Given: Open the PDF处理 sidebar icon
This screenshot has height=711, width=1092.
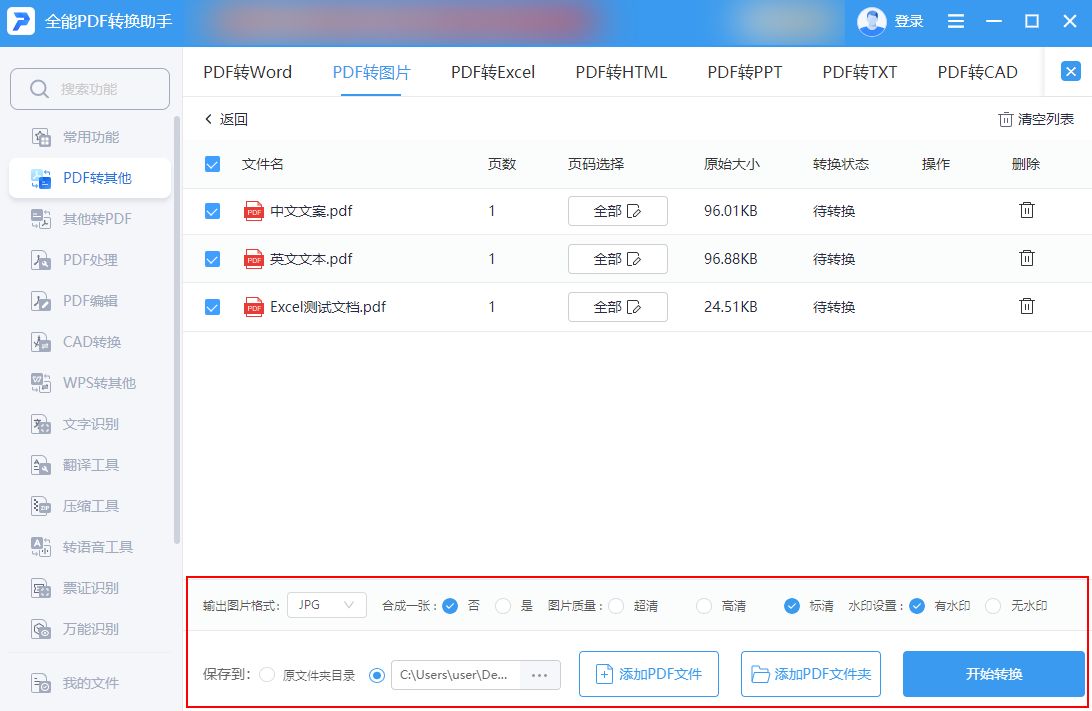Looking at the screenshot, I should pyautogui.click(x=41, y=260).
